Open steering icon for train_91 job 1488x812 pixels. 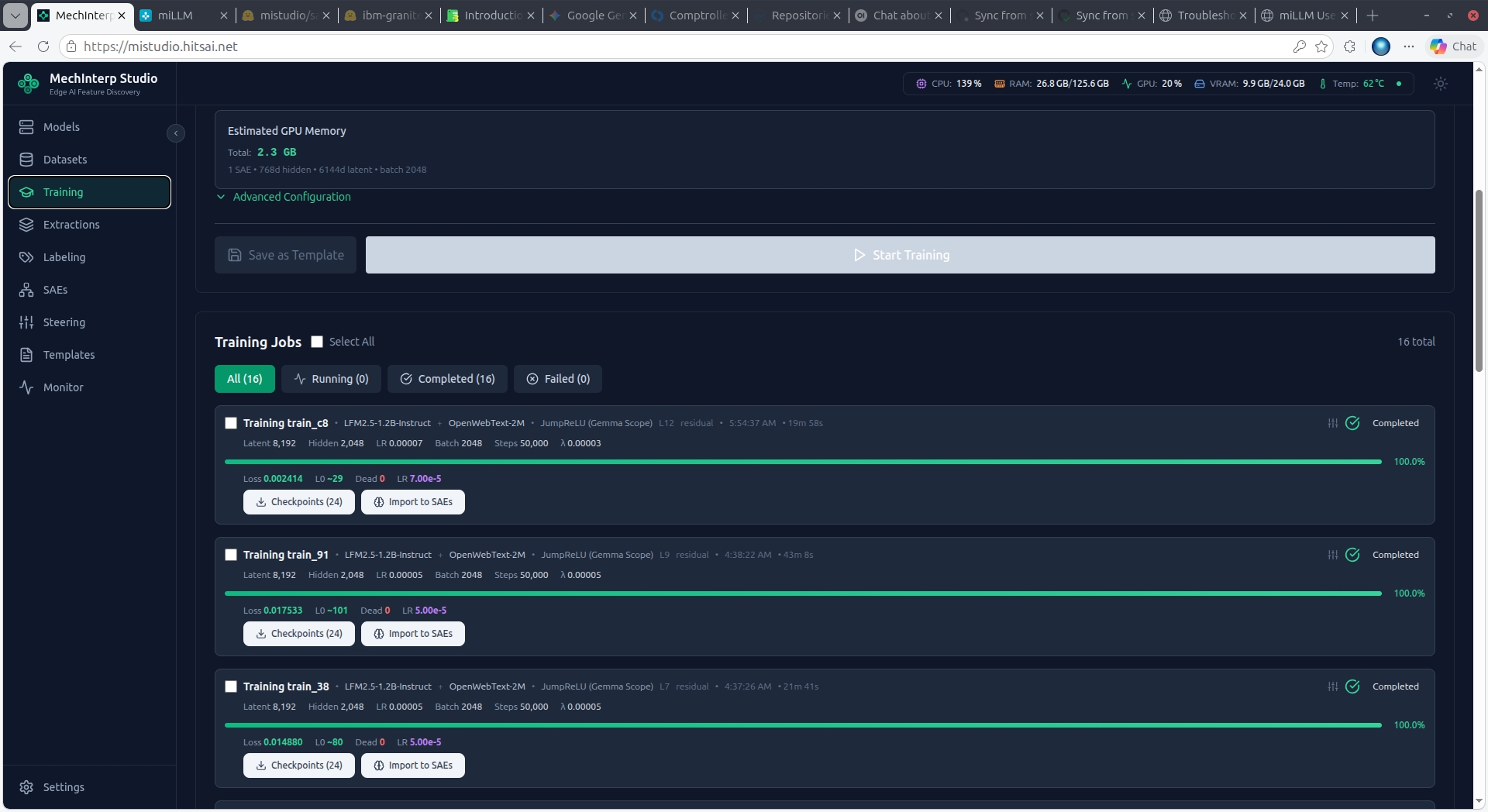(x=1332, y=555)
